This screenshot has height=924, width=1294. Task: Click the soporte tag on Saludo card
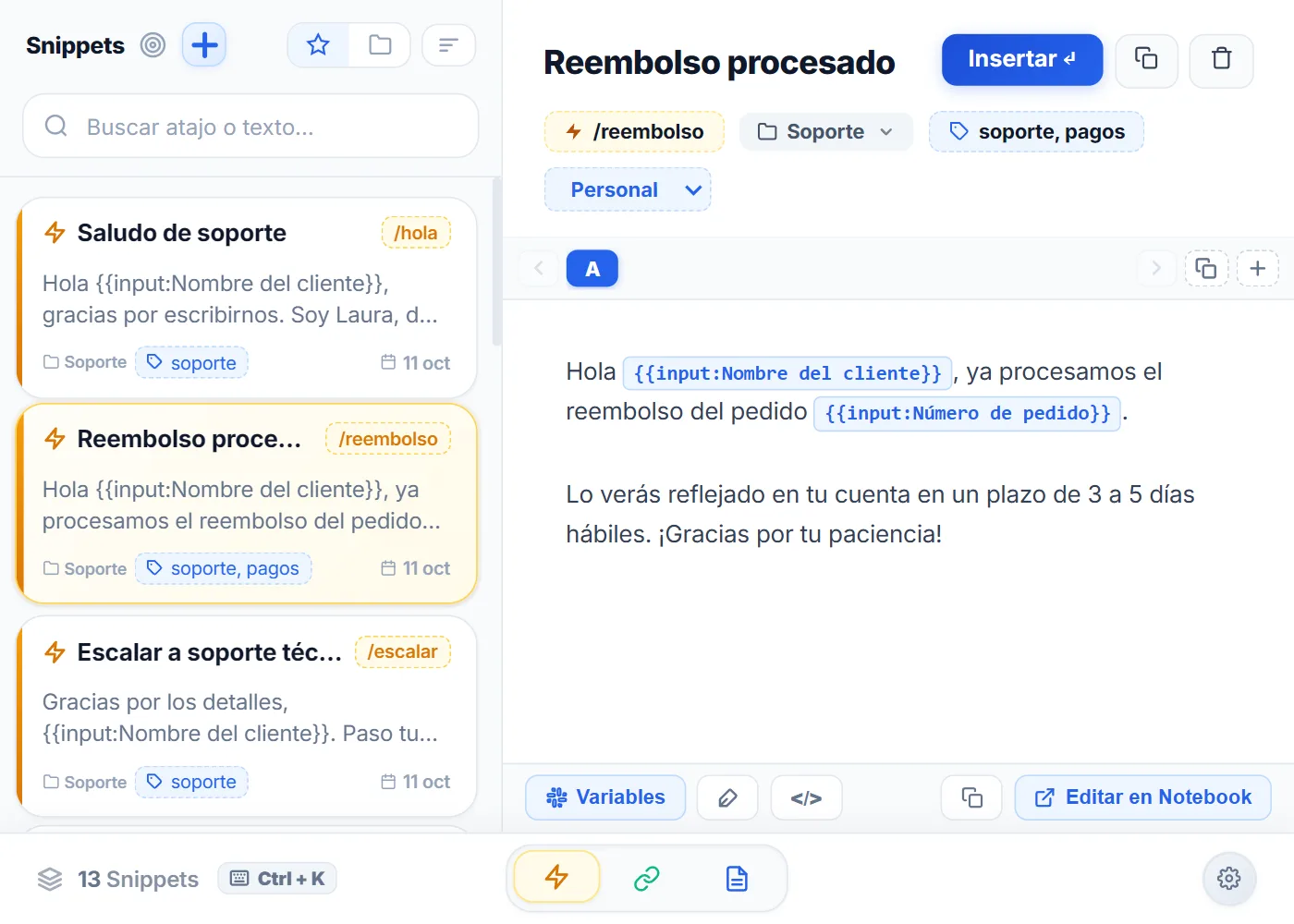pos(191,362)
